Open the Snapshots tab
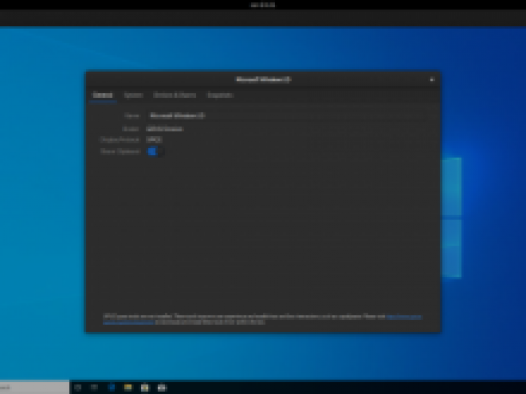Viewport: 526px width, 394px height. [220, 95]
